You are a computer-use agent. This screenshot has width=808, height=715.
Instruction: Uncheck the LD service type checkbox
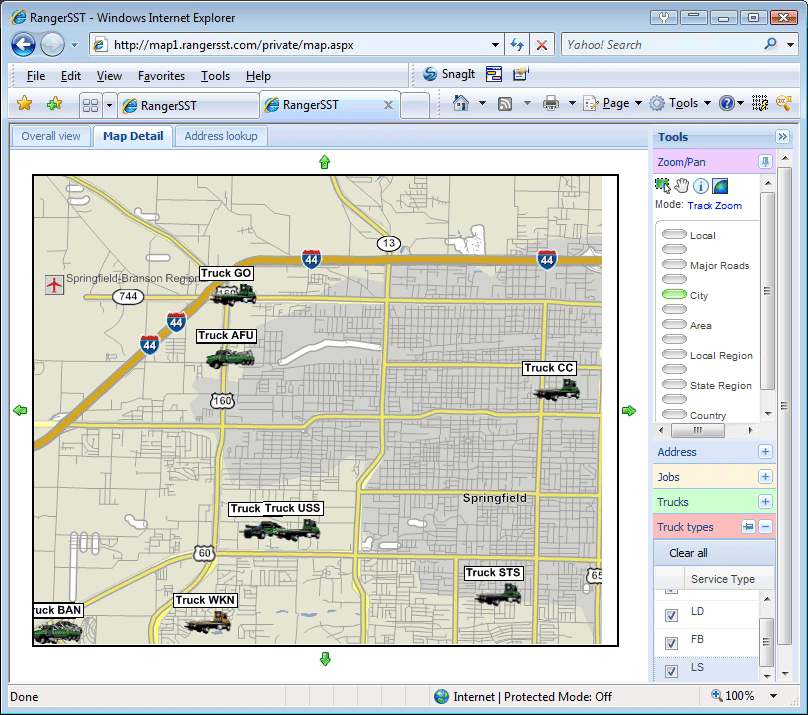(x=671, y=616)
